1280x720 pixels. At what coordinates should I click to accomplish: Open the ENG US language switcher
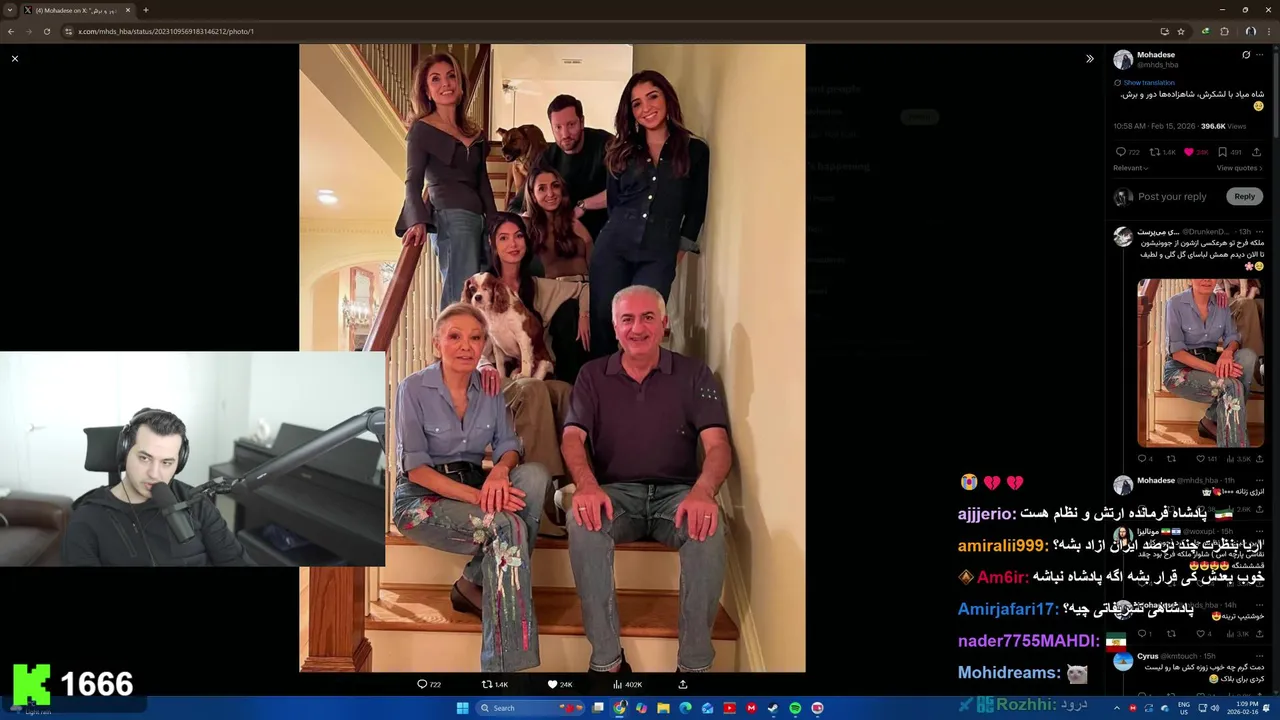coord(1185,708)
